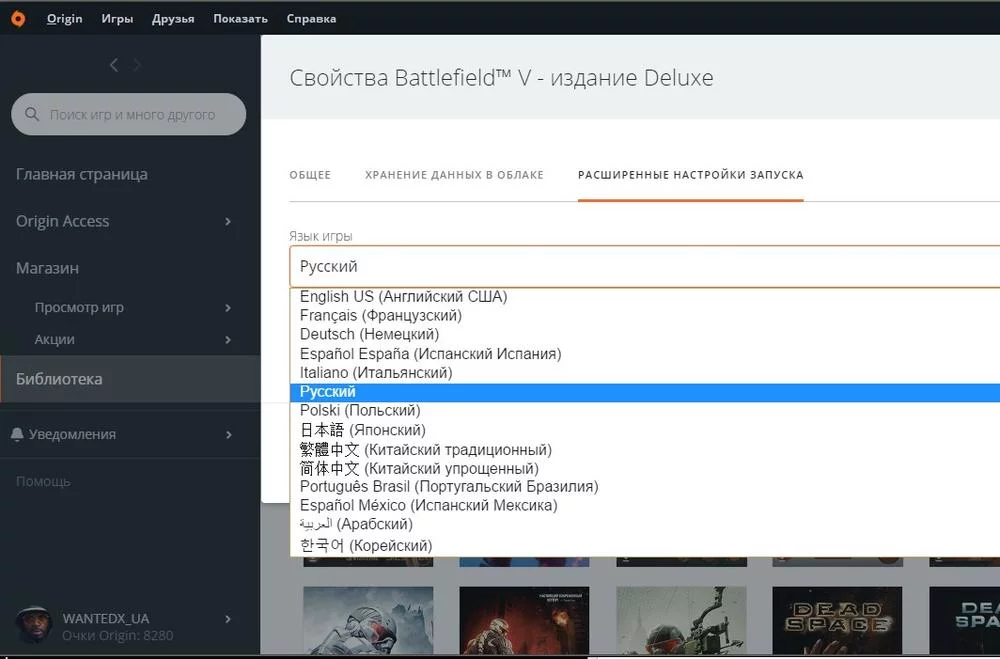Screen dimensions: 1000x659
Task: Go to Главная страница
Action: tap(82, 174)
